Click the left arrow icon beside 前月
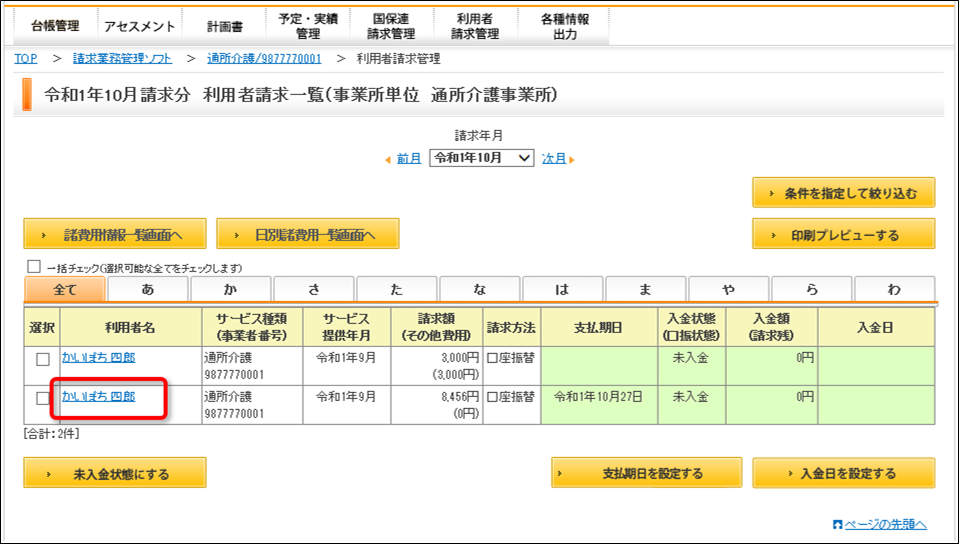 [x=388, y=160]
